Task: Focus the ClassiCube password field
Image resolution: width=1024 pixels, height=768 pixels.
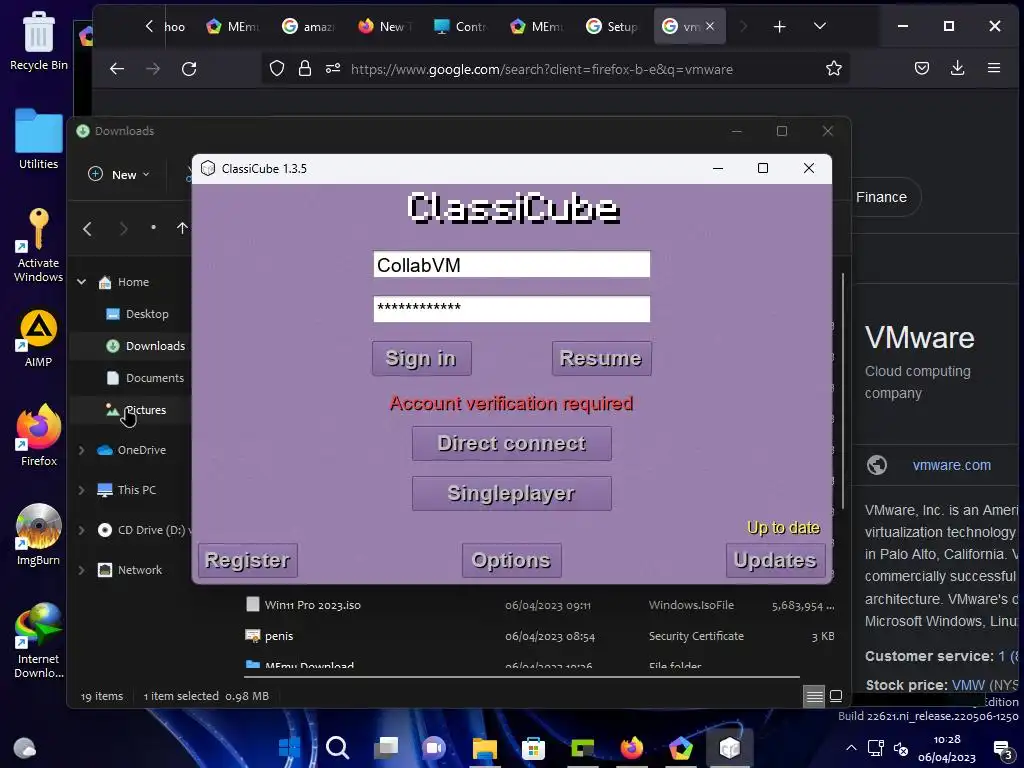Action: point(511,308)
